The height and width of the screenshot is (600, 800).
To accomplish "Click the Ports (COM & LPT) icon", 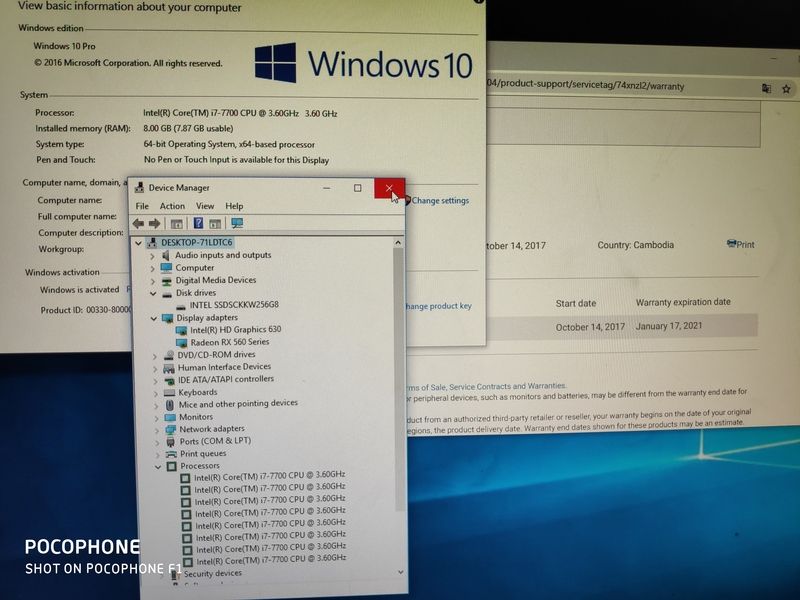I will coord(171,442).
